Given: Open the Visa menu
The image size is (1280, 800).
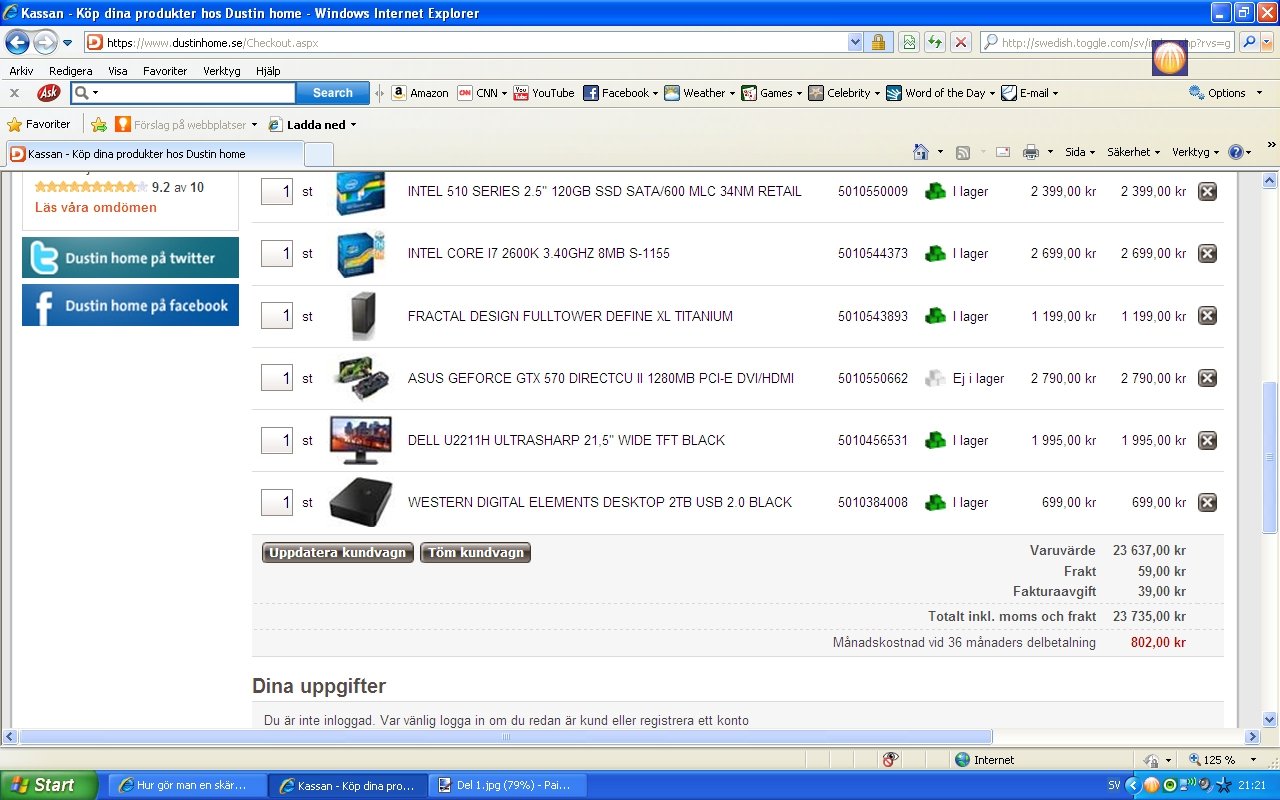Looking at the screenshot, I should click(118, 71).
